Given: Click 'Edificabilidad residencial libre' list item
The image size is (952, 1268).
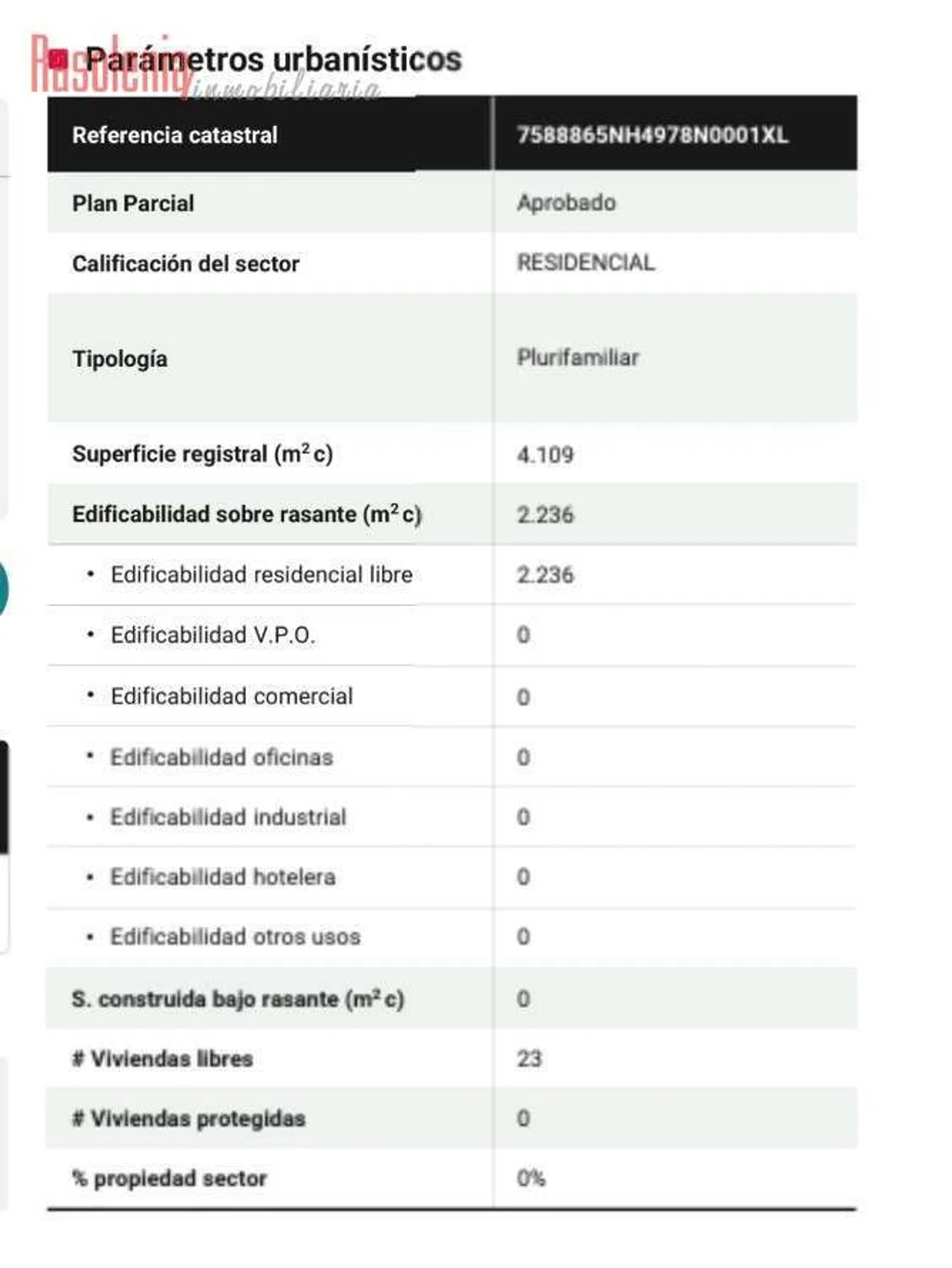Looking at the screenshot, I should [261, 575].
